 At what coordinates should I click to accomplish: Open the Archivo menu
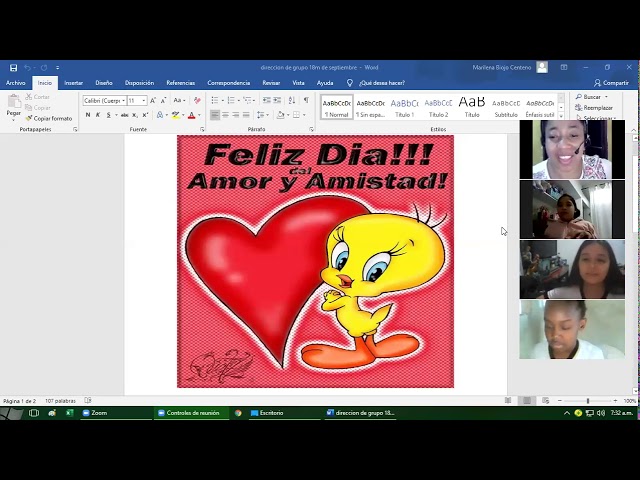click(16, 83)
